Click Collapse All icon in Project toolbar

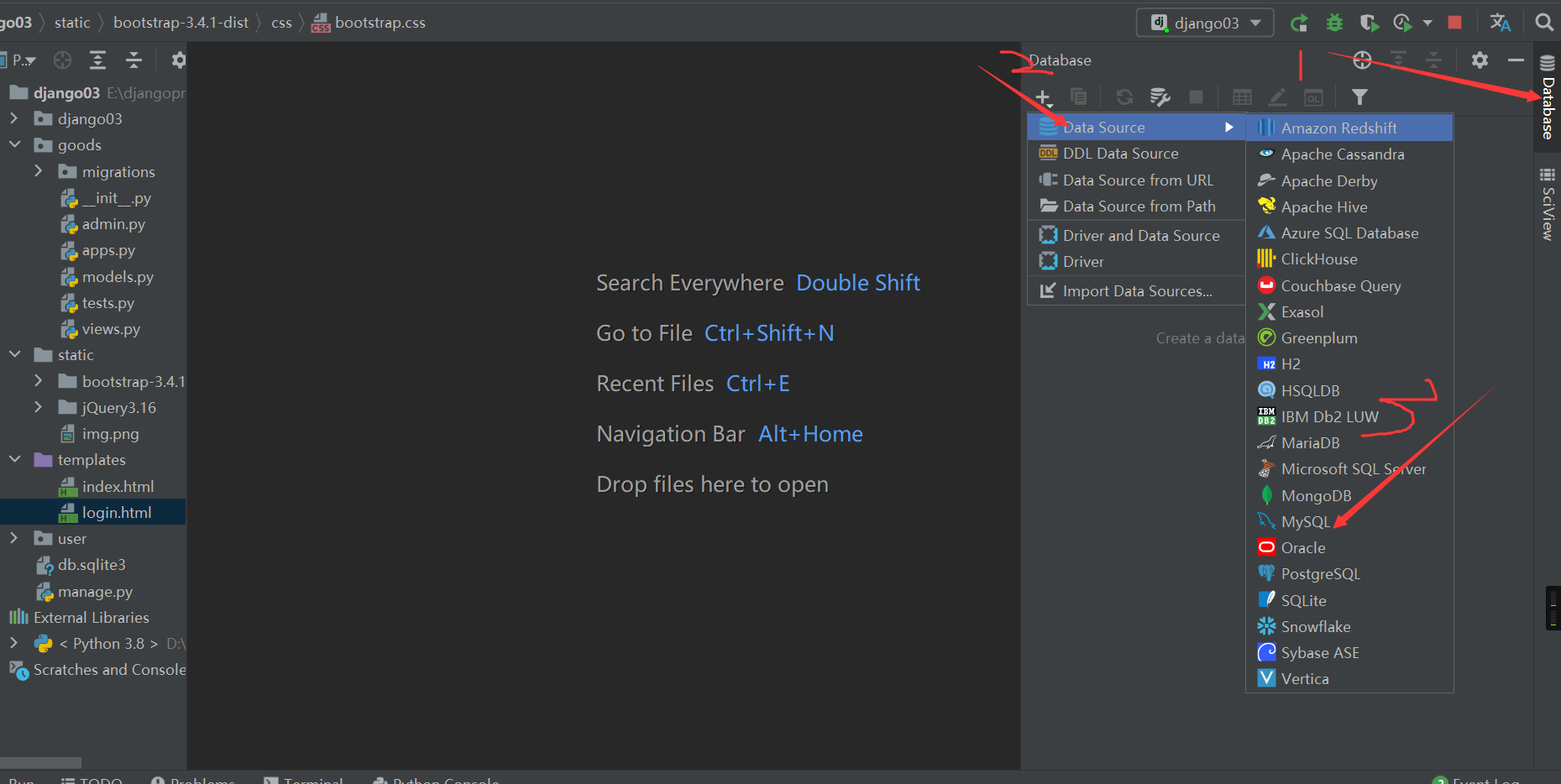[134, 60]
